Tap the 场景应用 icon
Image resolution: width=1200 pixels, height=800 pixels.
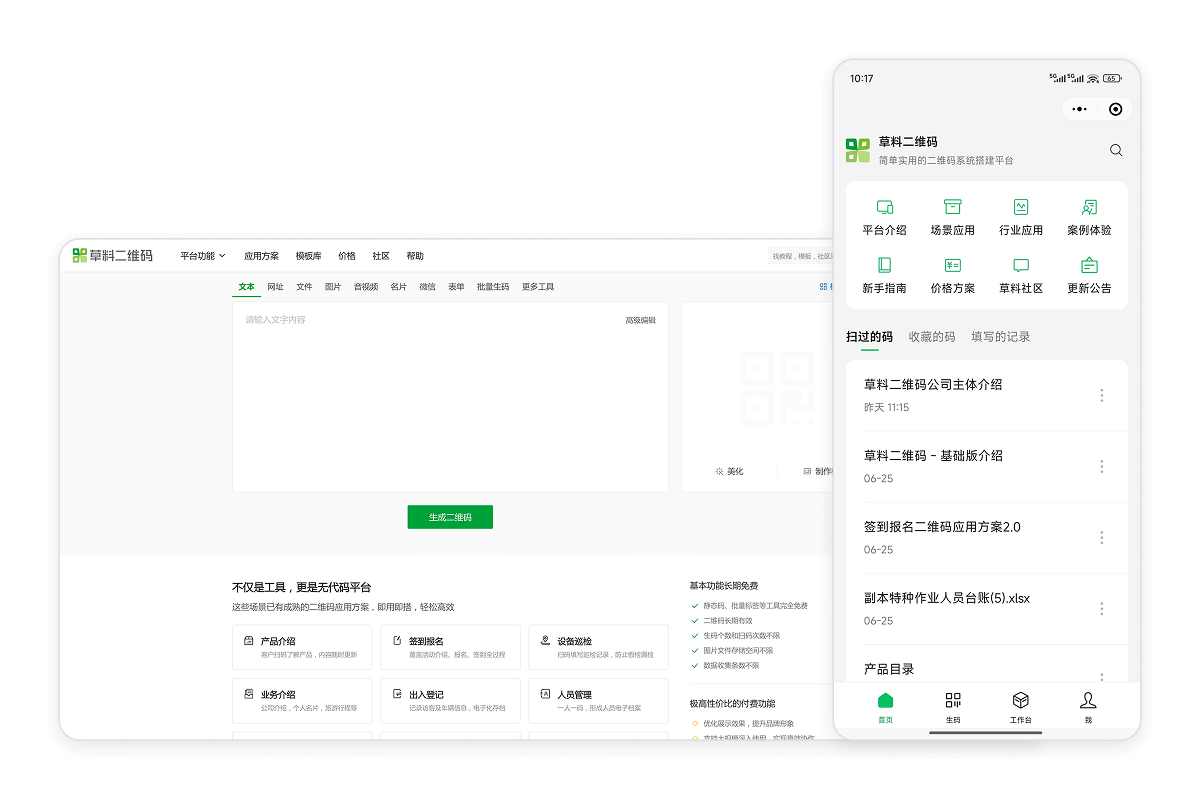pos(952,208)
